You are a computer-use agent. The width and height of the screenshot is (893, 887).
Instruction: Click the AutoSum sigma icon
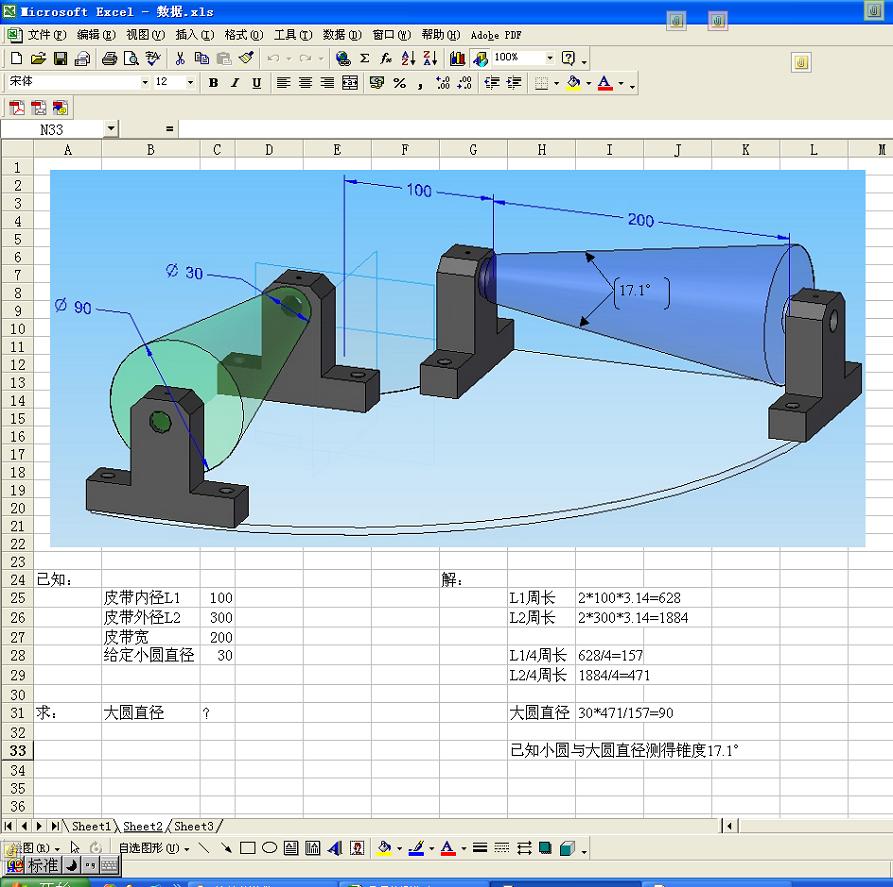[364, 58]
